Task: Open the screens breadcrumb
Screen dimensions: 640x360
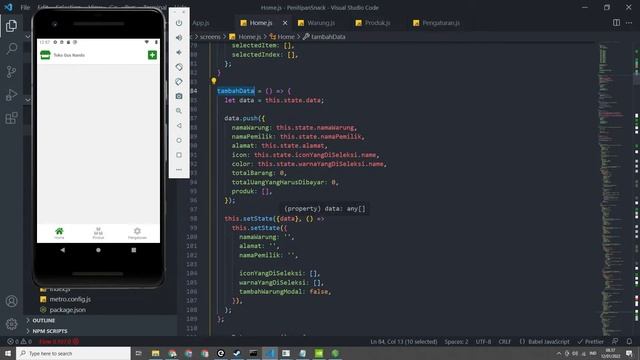Action: tap(210, 37)
